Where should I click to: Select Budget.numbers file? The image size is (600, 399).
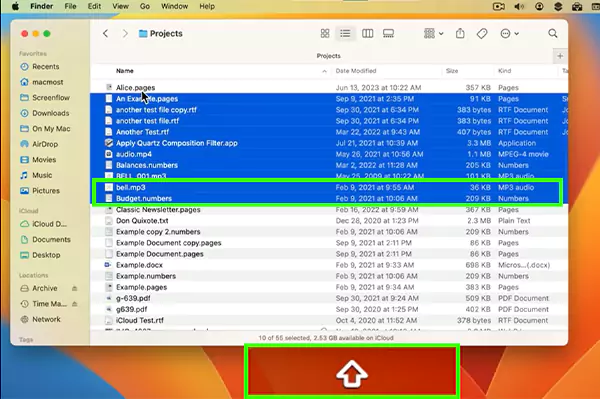(x=329, y=199)
